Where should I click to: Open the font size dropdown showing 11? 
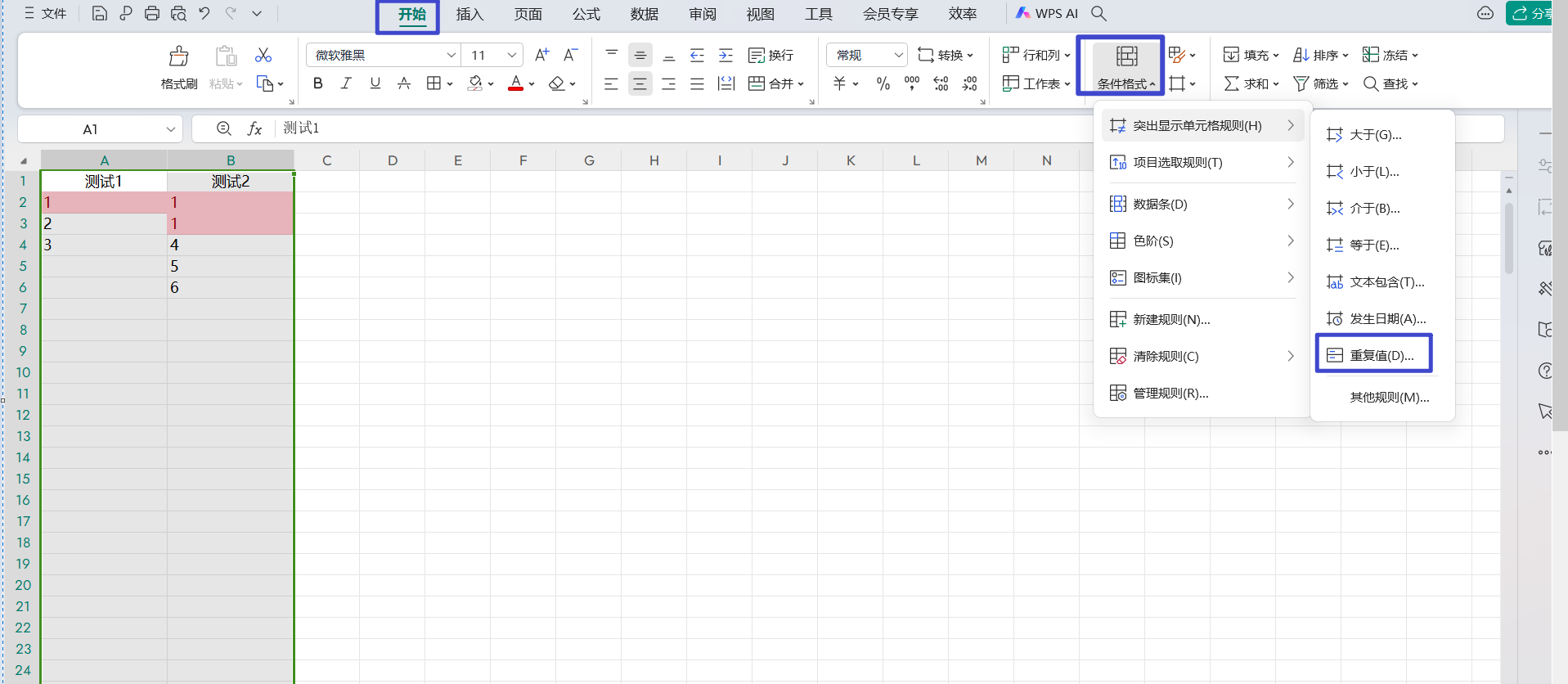(512, 55)
